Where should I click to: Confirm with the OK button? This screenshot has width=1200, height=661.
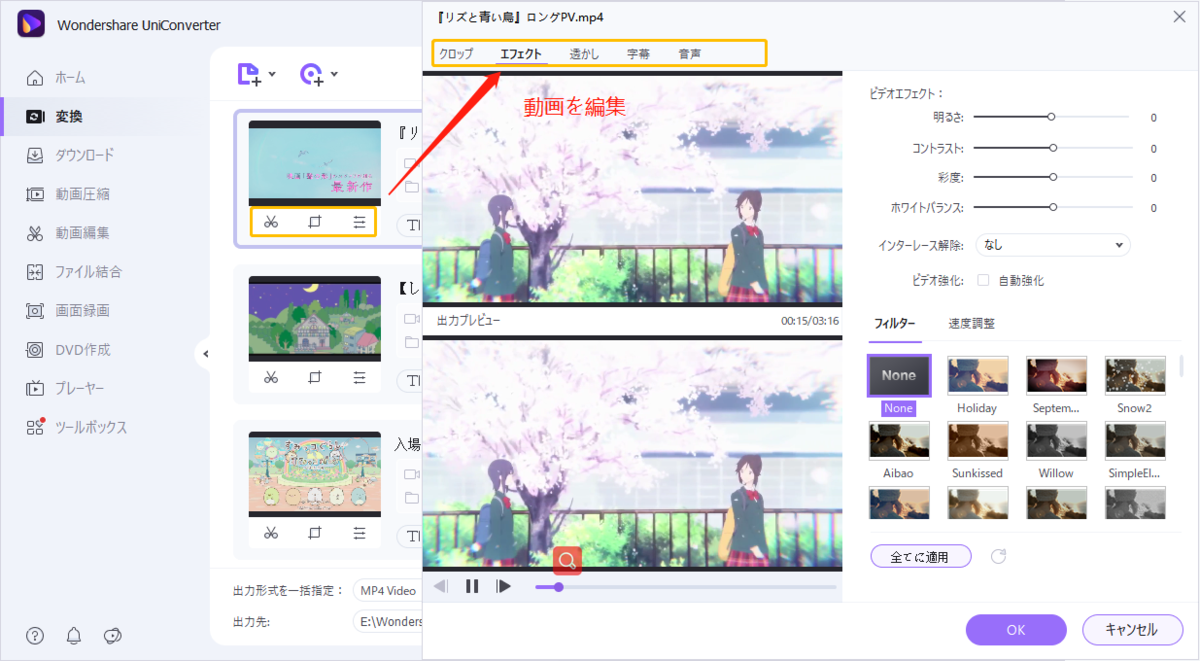1016,630
